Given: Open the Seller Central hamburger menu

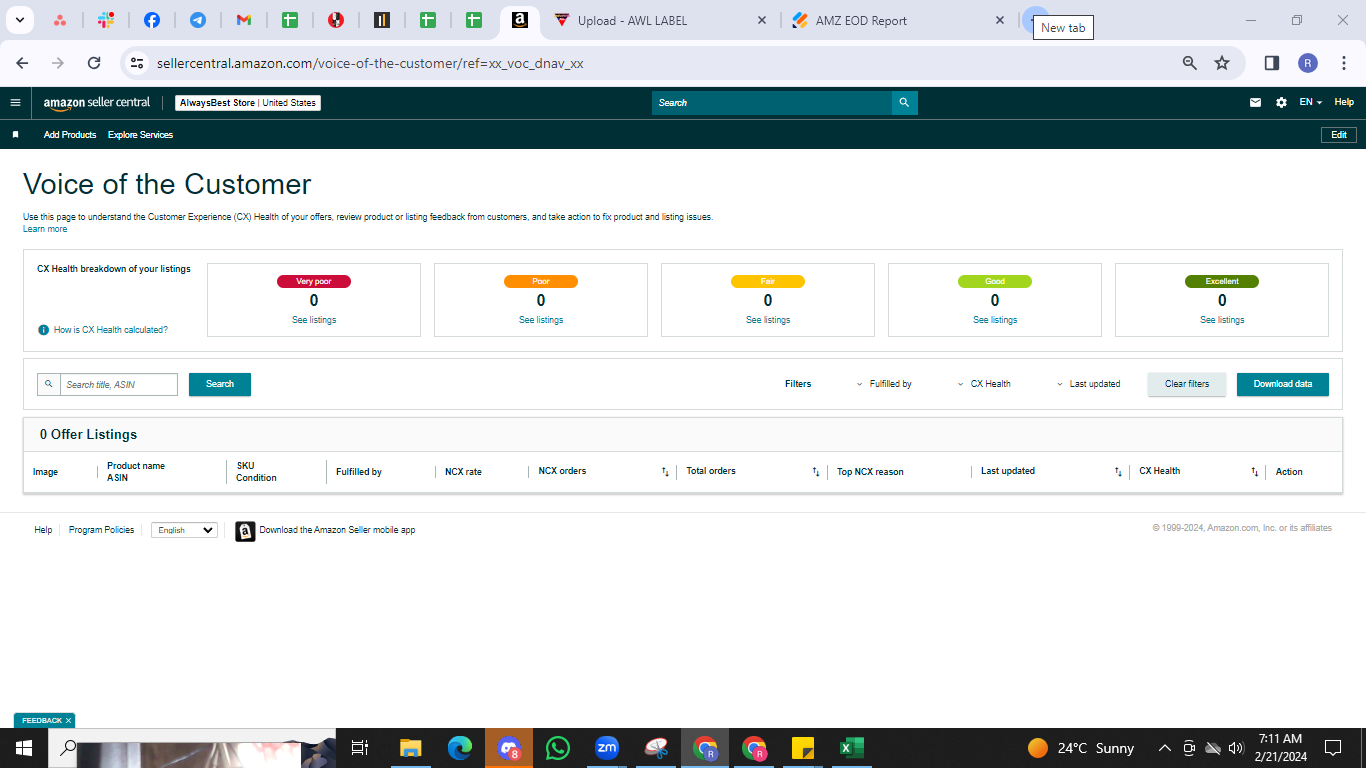Looking at the screenshot, I should click(15, 102).
